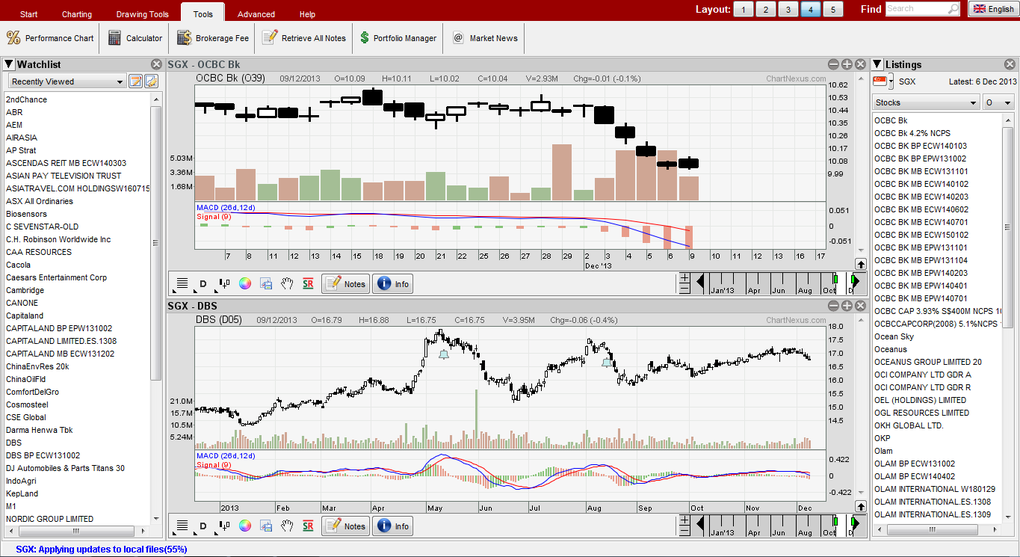Switch to the Drawing Tools tab
1020x557 pixels.
pos(142,14)
